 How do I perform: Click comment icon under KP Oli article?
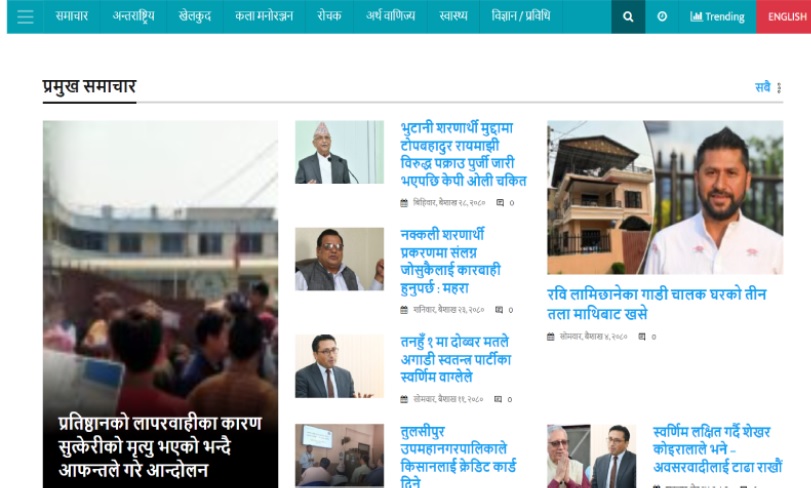[500, 203]
